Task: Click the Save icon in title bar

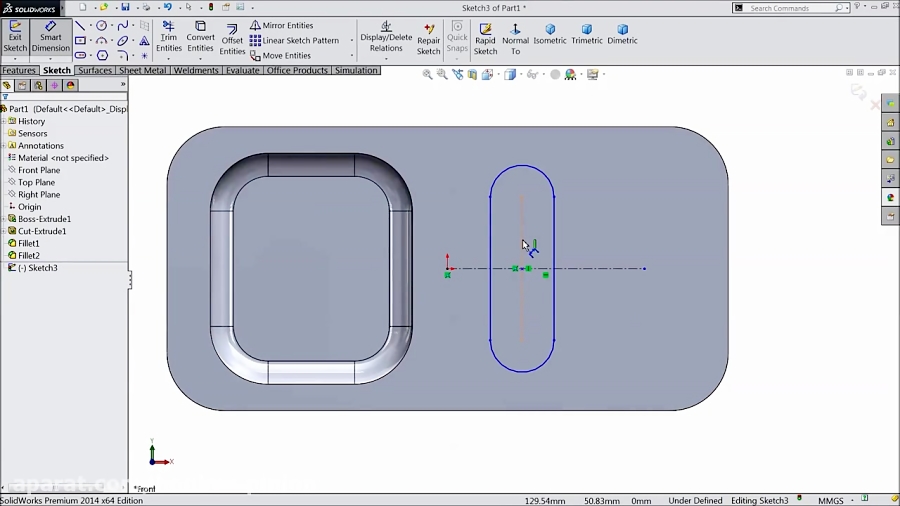Action: click(x=125, y=7)
